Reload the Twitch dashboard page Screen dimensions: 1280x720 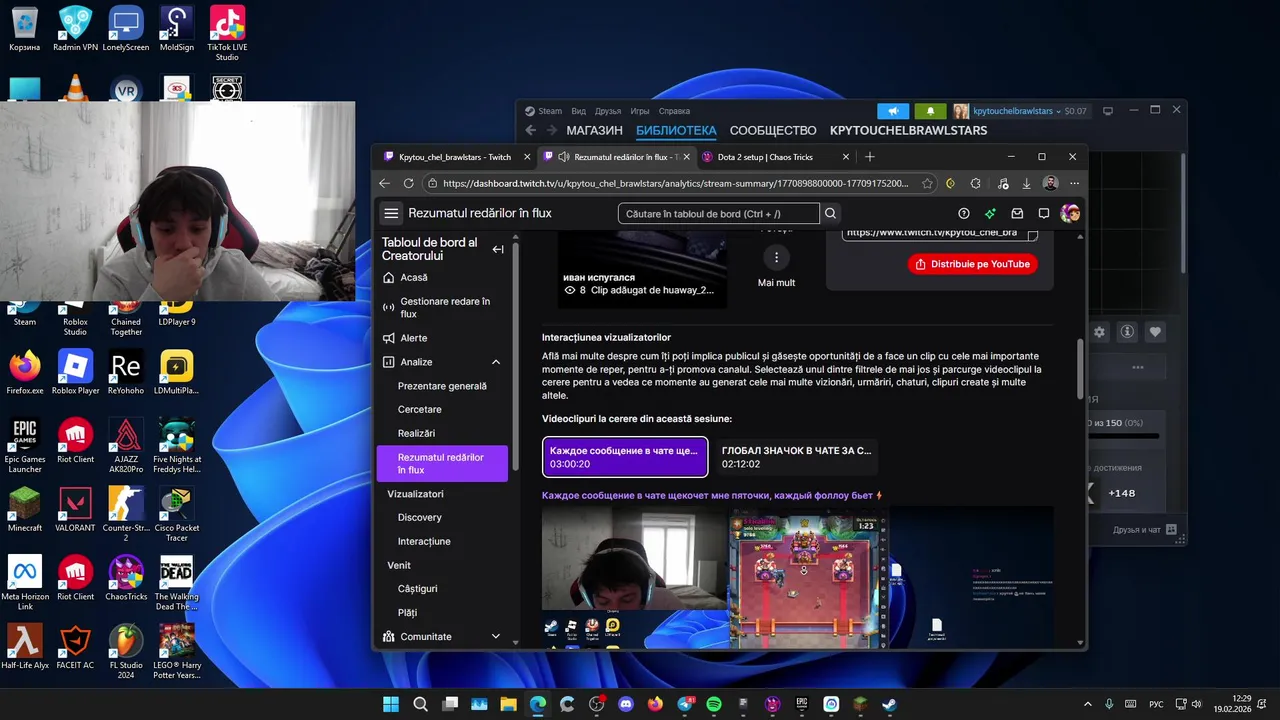408,183
